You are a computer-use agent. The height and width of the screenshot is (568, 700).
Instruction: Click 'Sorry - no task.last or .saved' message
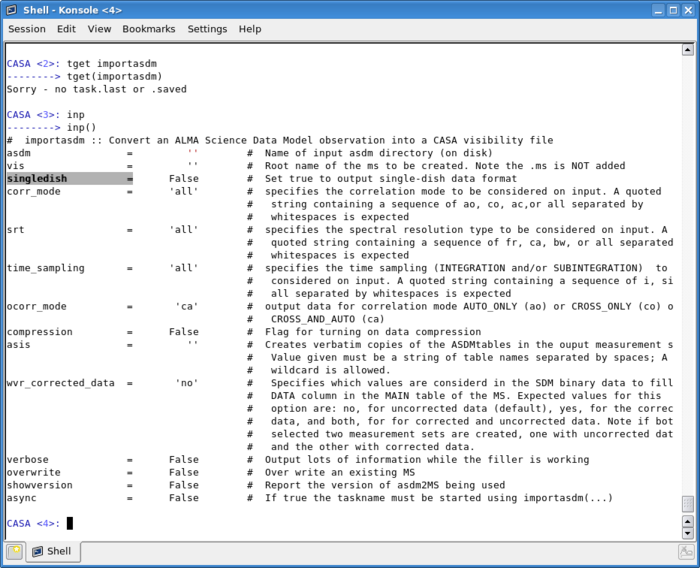(x=96, y=89)
